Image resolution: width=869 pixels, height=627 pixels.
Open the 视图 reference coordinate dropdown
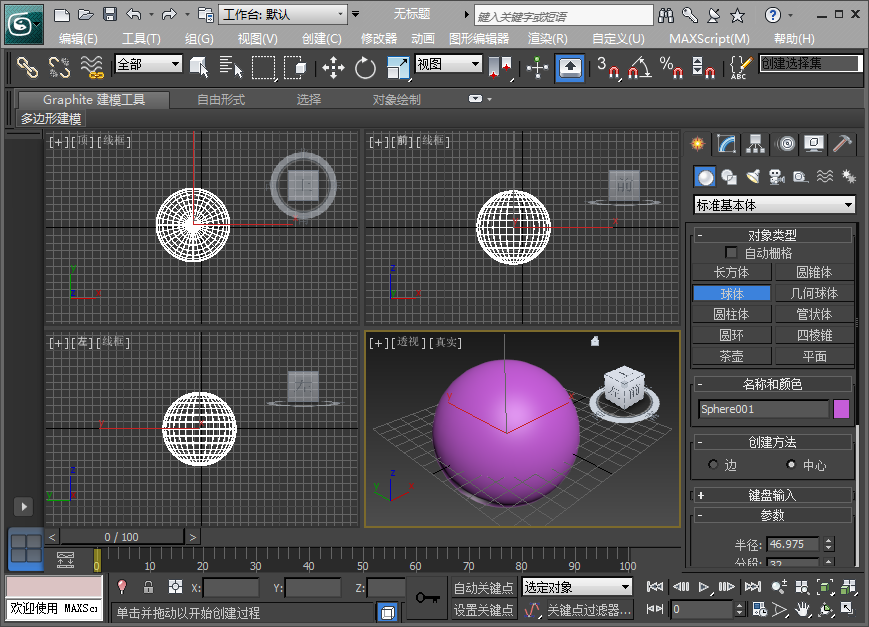[448, 64]
